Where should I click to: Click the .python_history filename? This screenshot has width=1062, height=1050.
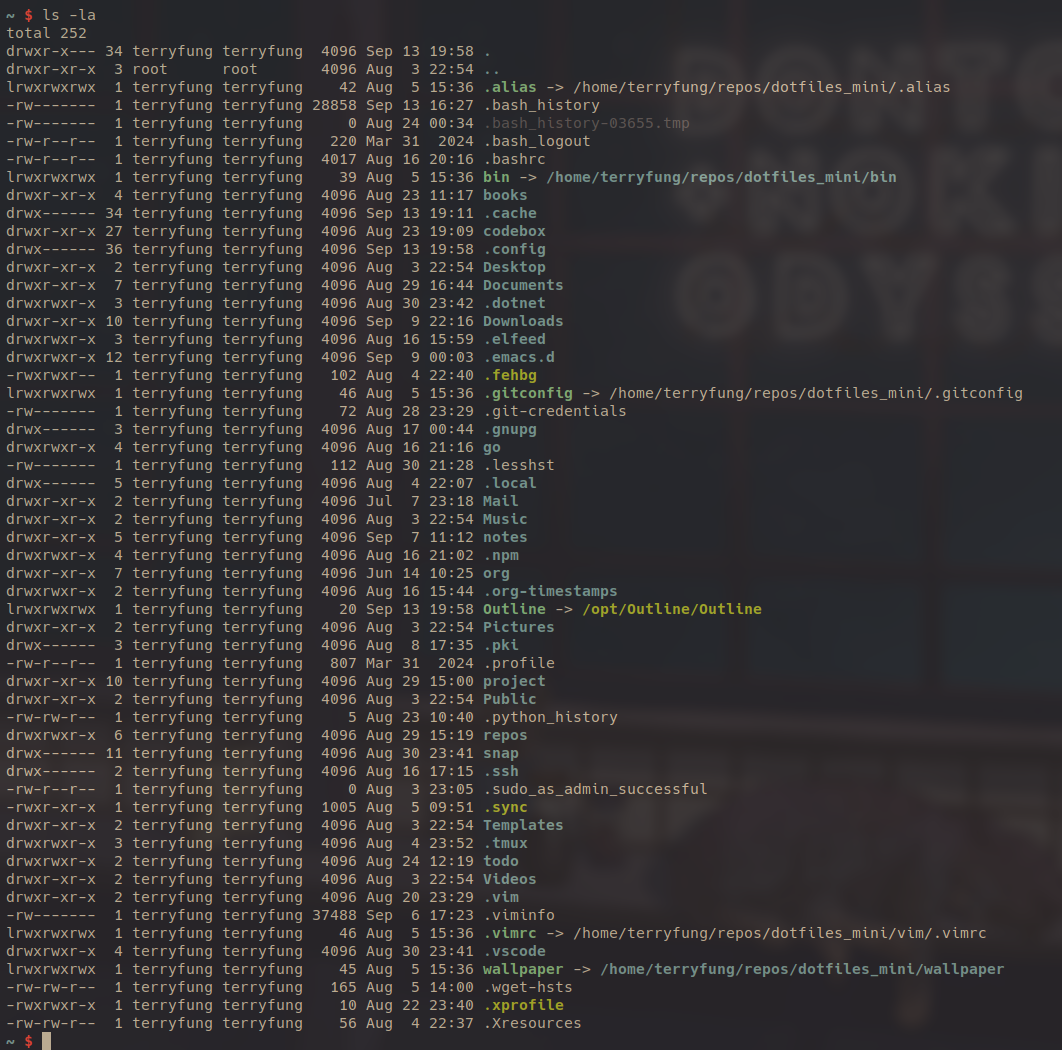point(550,717)
